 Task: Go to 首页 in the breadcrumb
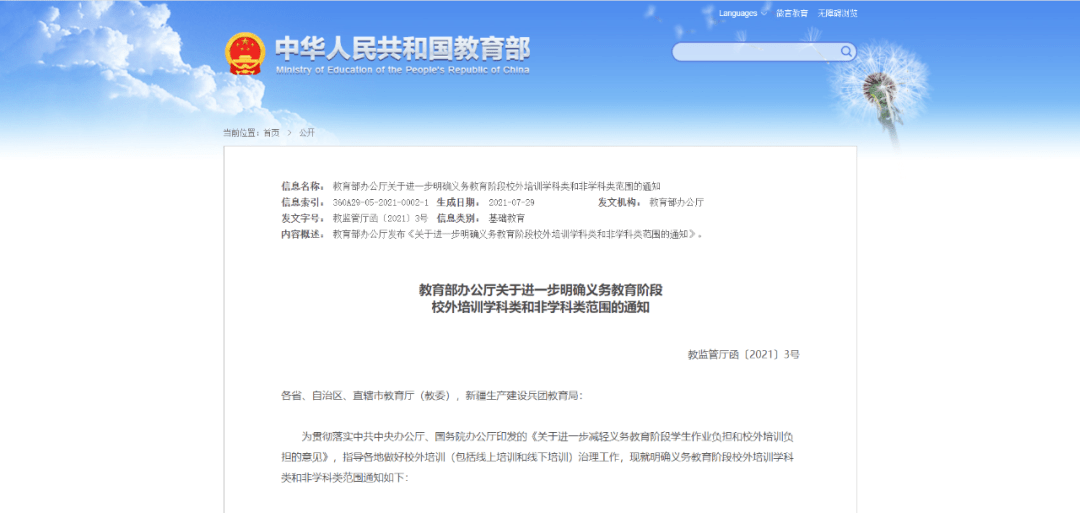[x=271, y=133]
